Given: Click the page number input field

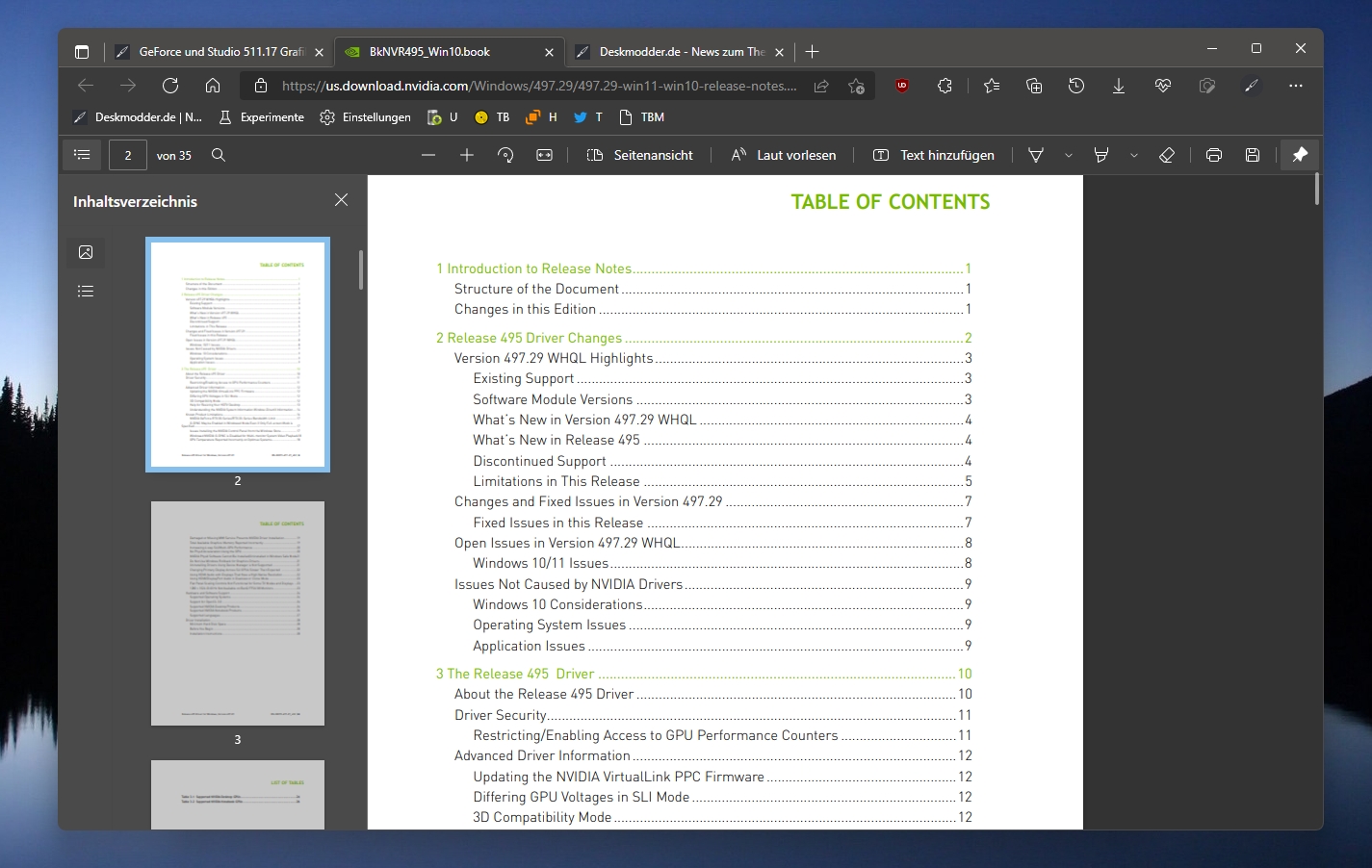Looking at the screenshot, I should pos(128,155).
